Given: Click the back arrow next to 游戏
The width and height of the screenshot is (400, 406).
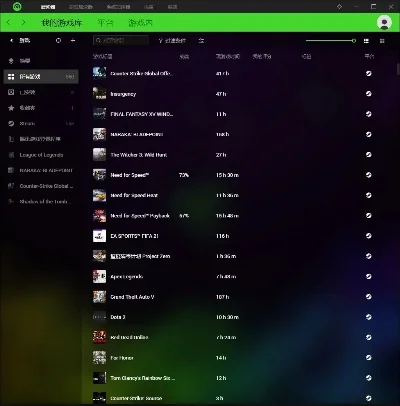Looking at the screenshot, I should coord(12,41).
